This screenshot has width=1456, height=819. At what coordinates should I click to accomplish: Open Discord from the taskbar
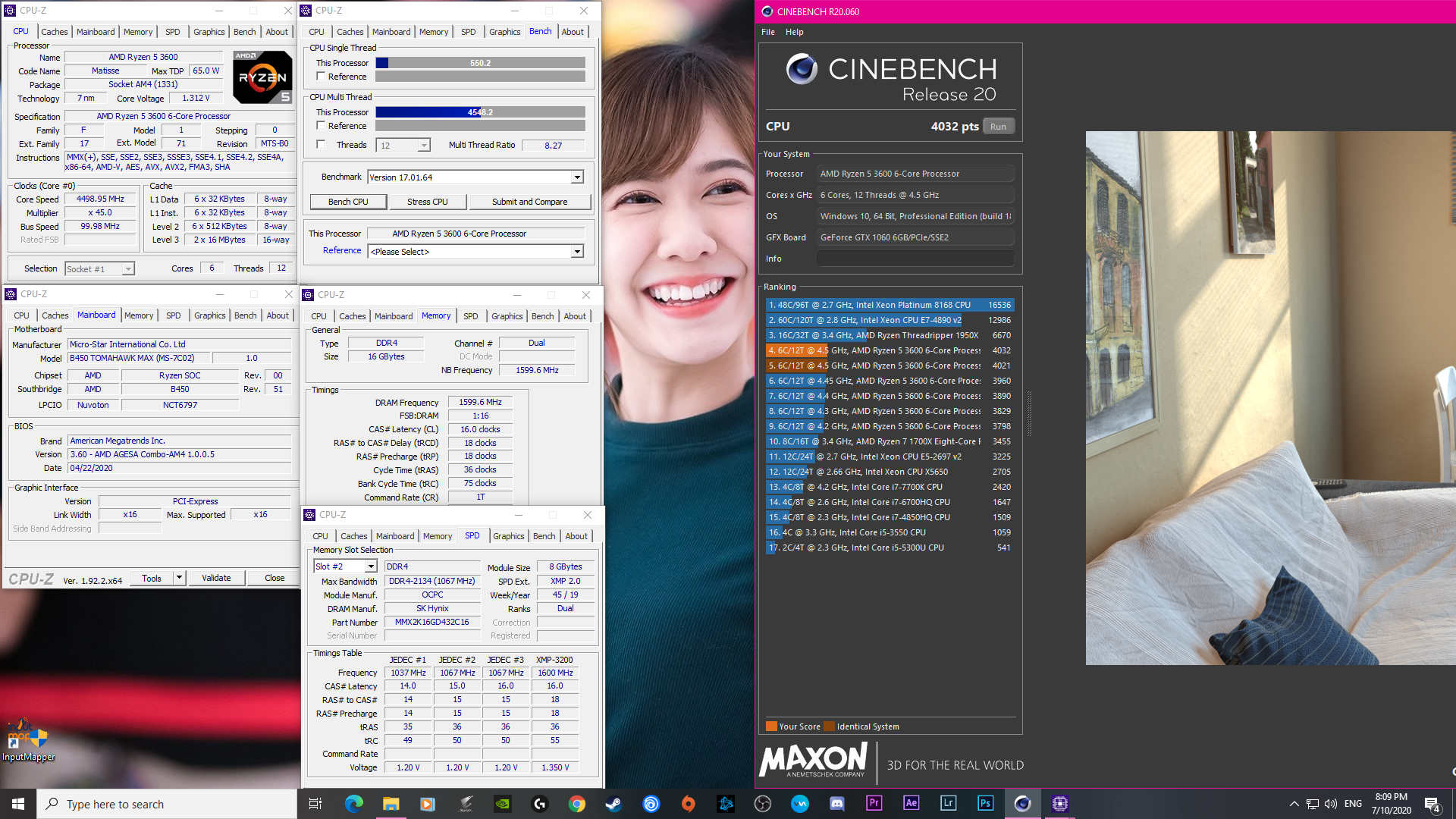837,804
